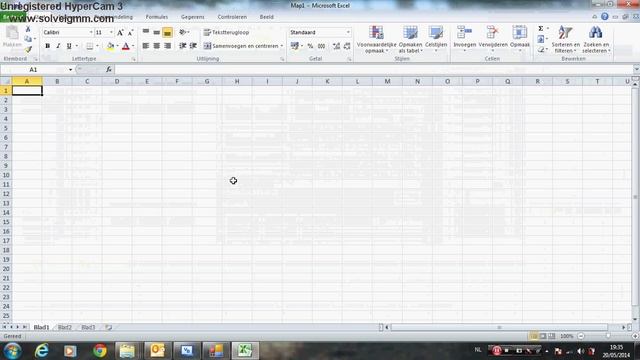Click the formula bar input field
Image resolution: width=640 pixels, height=360 pixels.
(373, 70)
